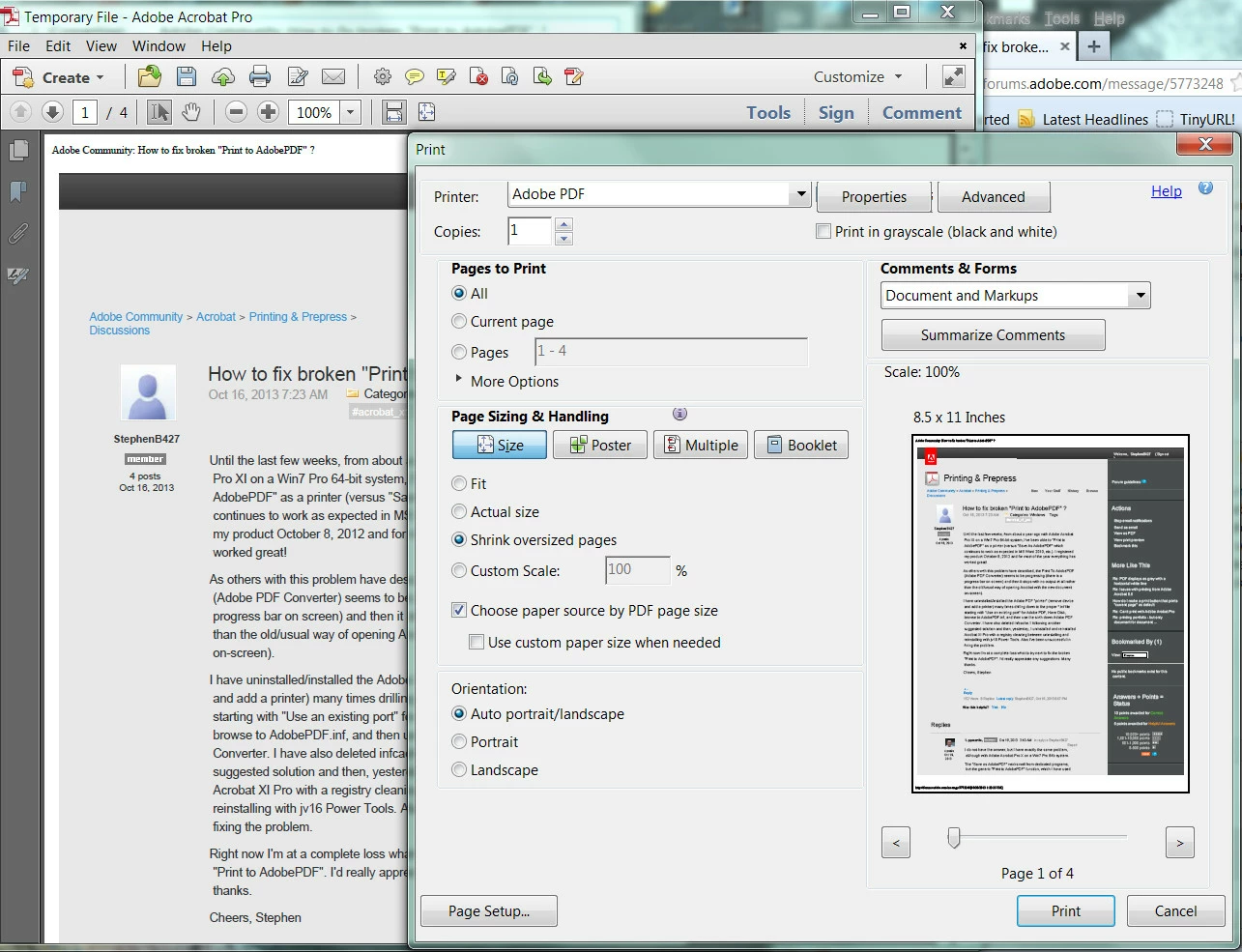Click the Advanced button

(x=994, y=196)
